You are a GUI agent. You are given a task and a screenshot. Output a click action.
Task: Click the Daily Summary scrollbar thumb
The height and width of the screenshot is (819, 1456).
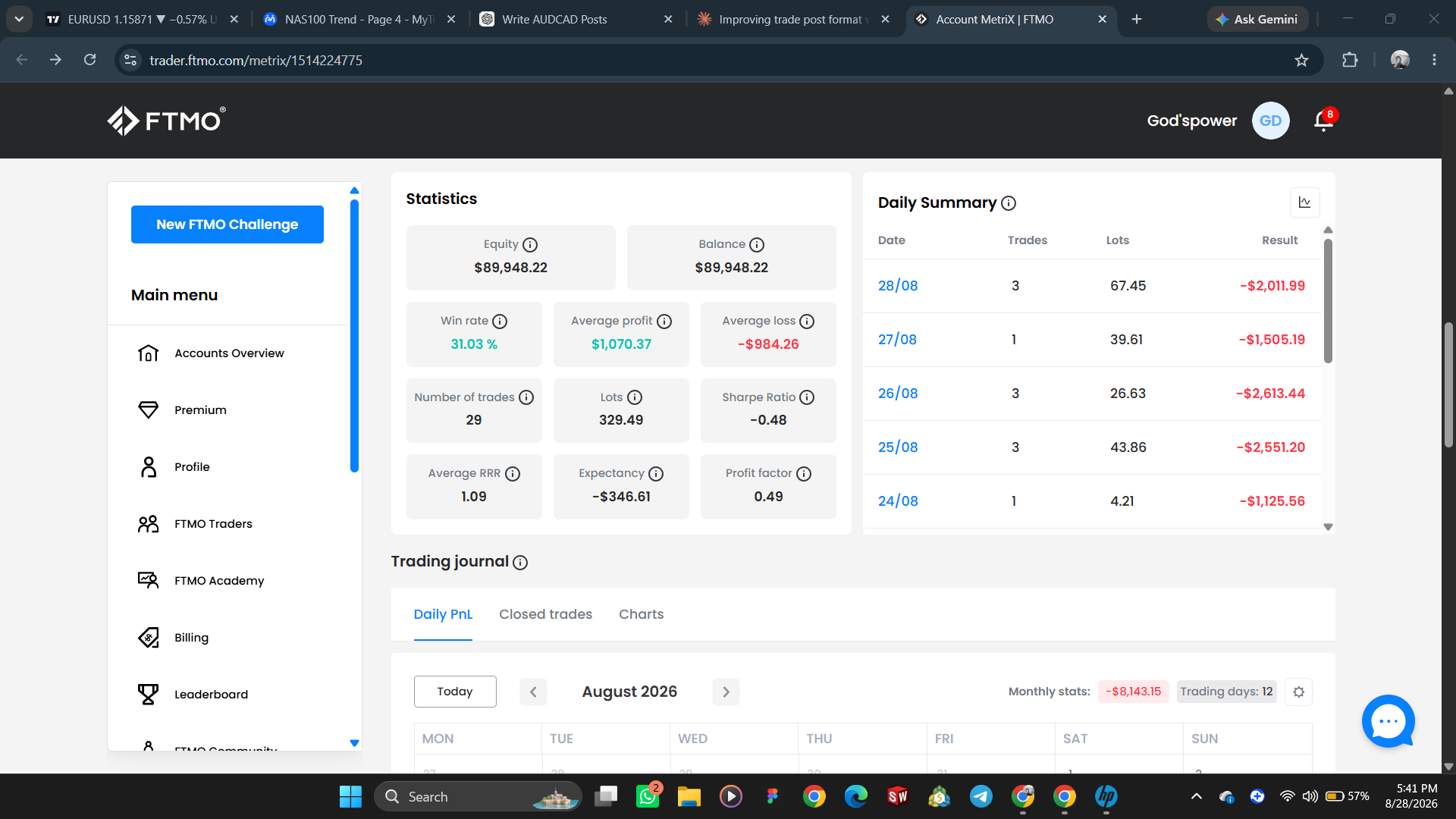[x=1328, y=301]
